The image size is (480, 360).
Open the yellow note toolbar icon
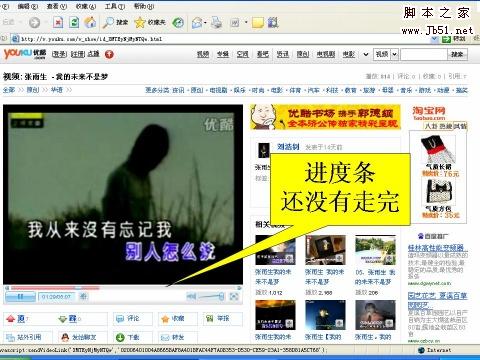[258, 23]
